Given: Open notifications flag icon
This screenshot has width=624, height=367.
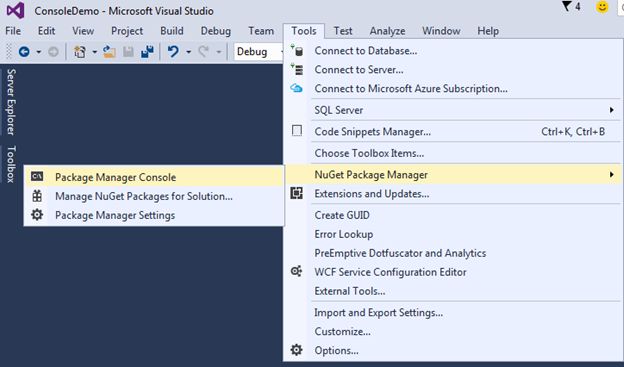Looking at the screenshot, I should click(566, 6).
